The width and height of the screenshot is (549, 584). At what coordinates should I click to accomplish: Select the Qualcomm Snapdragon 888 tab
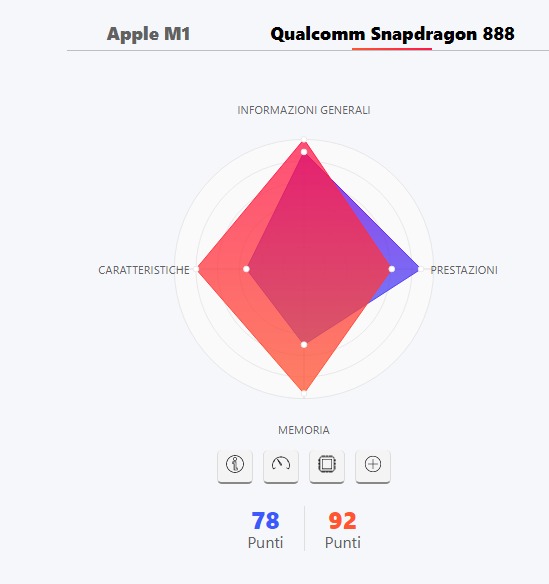click(x=392, y=34)
